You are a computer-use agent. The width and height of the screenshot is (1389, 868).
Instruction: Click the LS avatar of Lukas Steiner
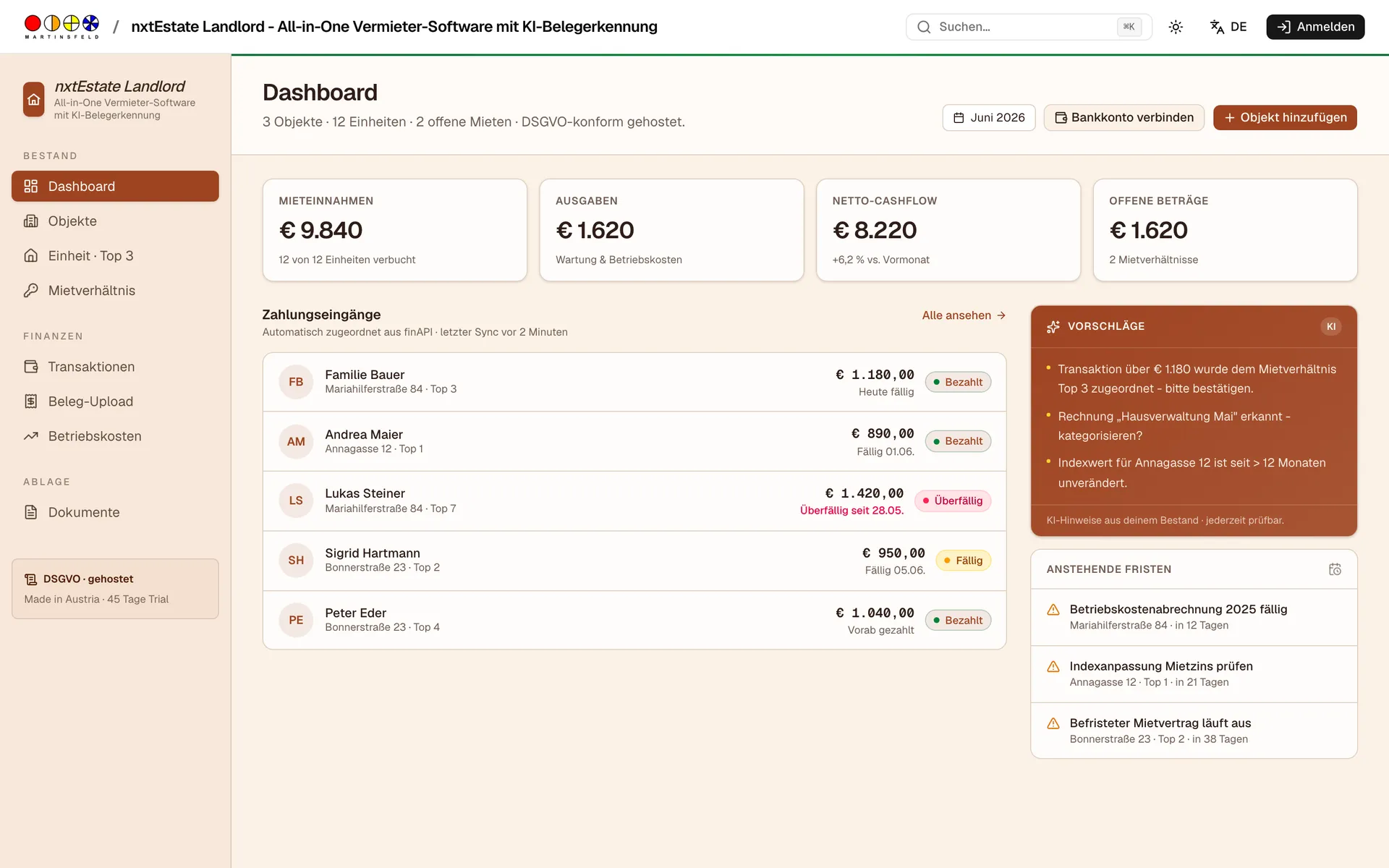point(296,501)
